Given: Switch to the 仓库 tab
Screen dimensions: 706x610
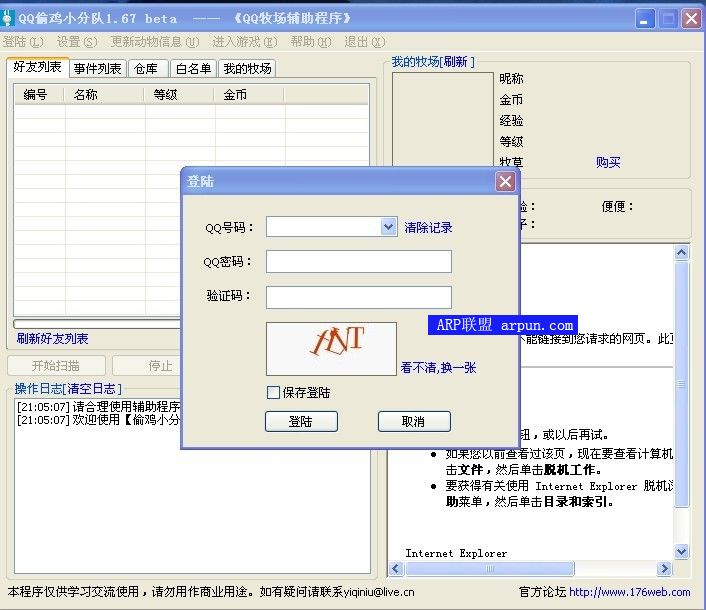Looking at the screenshot, I should pos(148,68).
